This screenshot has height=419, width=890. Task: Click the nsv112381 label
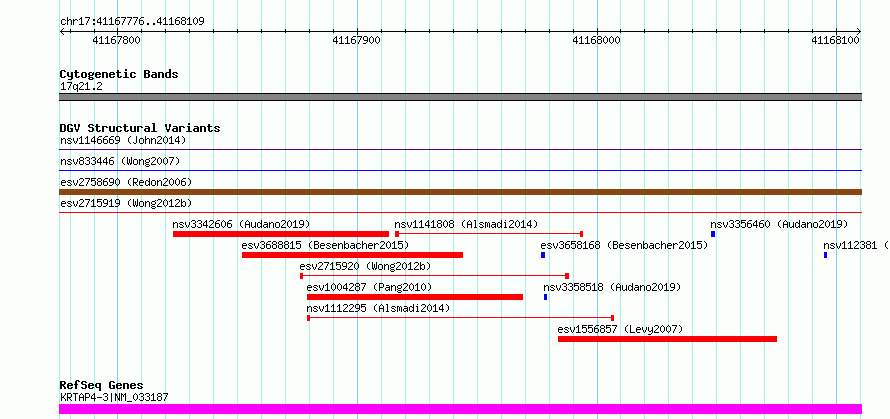(x=856, y=245)
